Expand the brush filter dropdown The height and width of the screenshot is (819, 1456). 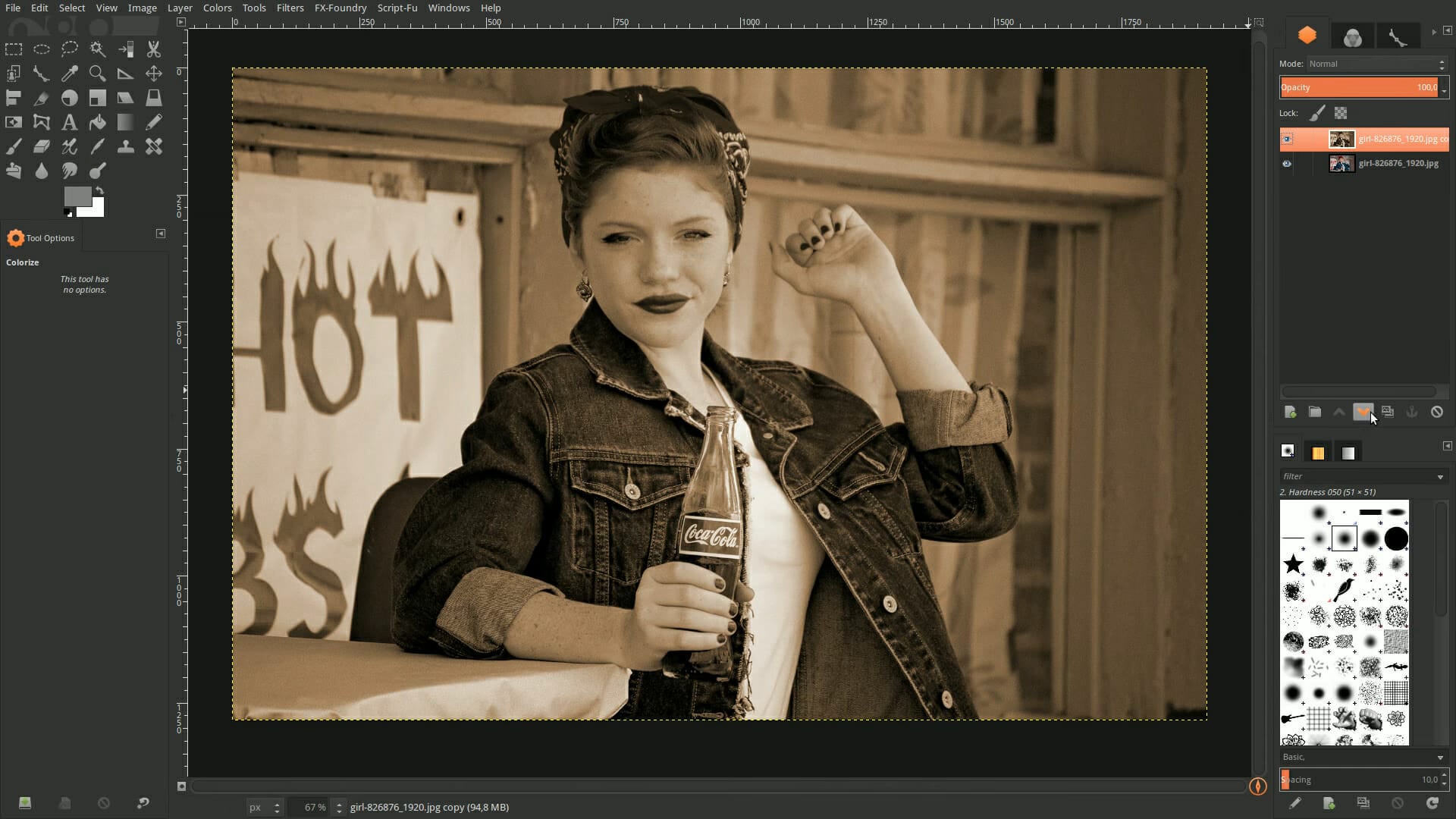pyautogui.click(x=1439, y=476)
